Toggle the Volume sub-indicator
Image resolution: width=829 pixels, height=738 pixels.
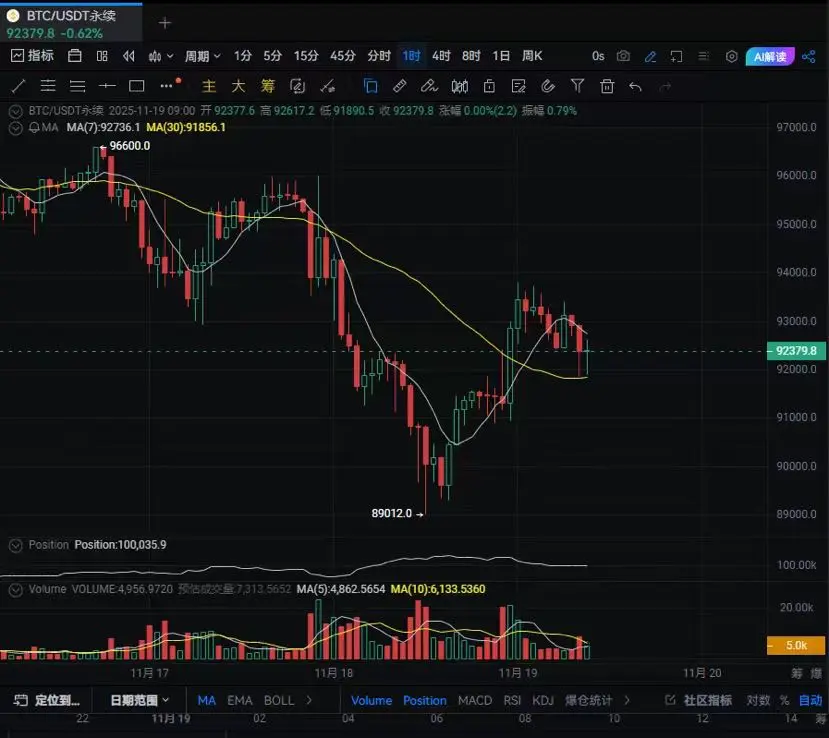(x=371, y=700)
